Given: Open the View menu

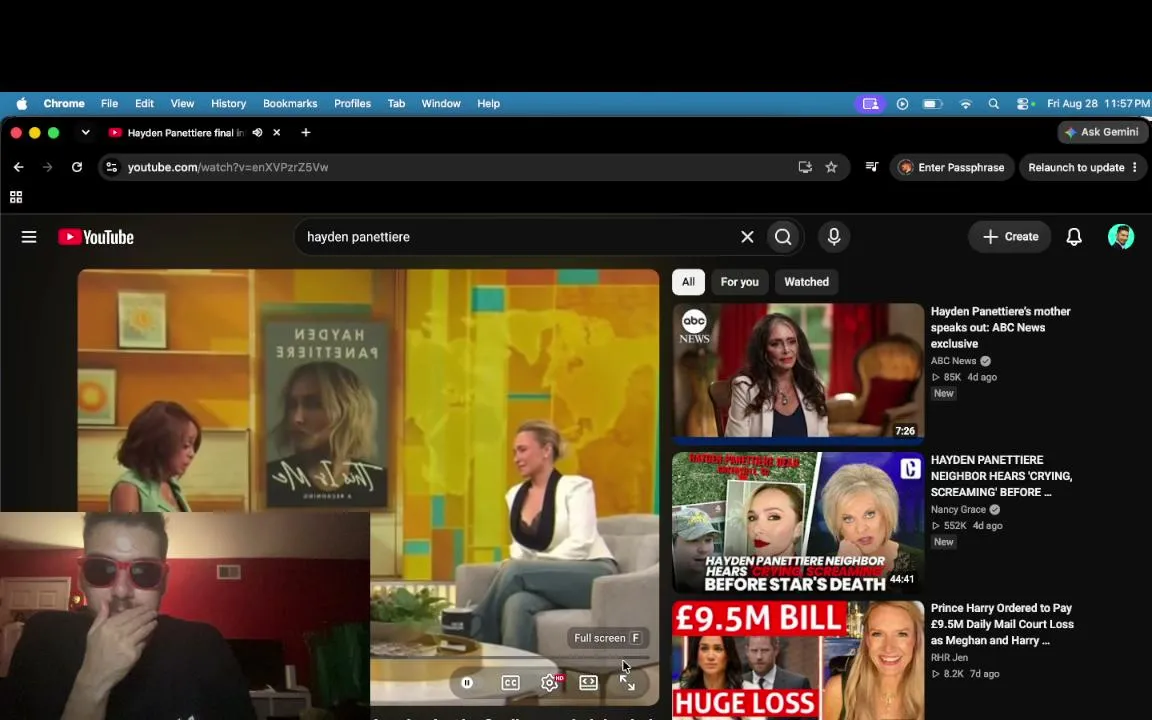Looking at the screenshot, I should coord(182,104).
